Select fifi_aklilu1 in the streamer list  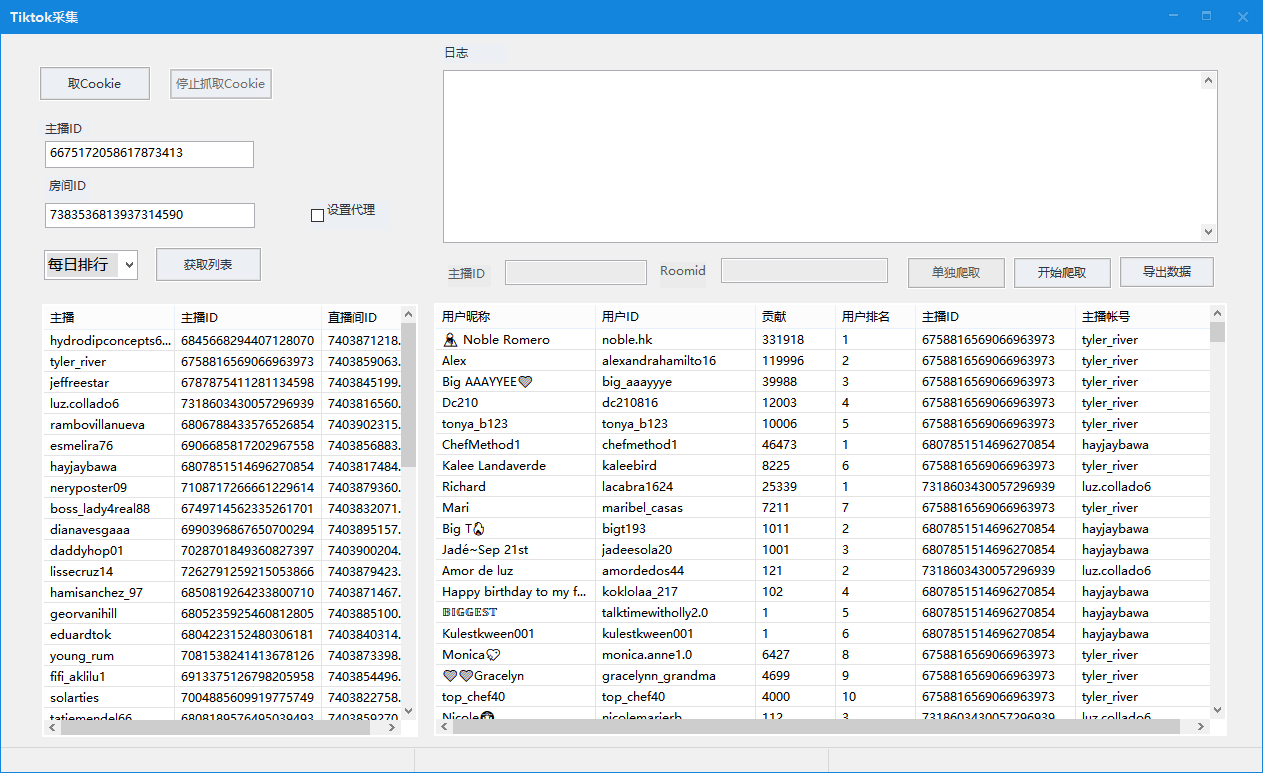222,676
